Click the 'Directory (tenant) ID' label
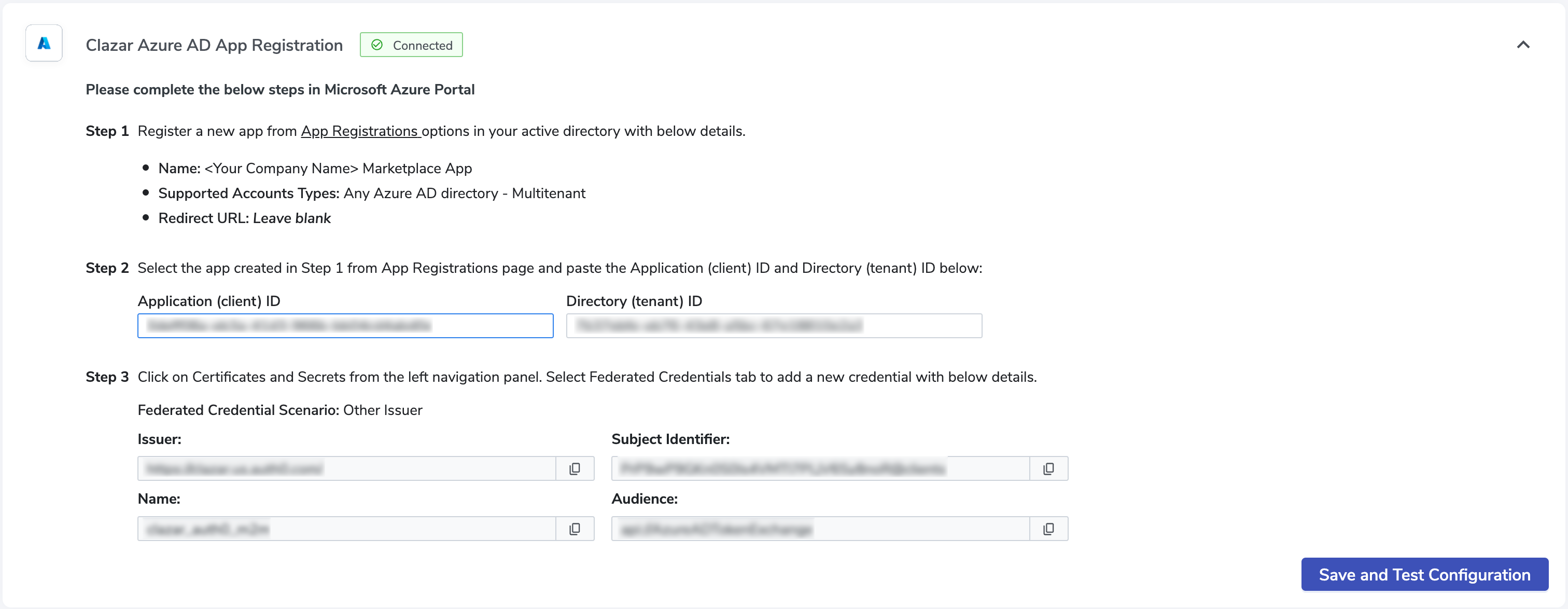Screen dimensions: 1568x609 click(x=634, y=301)
